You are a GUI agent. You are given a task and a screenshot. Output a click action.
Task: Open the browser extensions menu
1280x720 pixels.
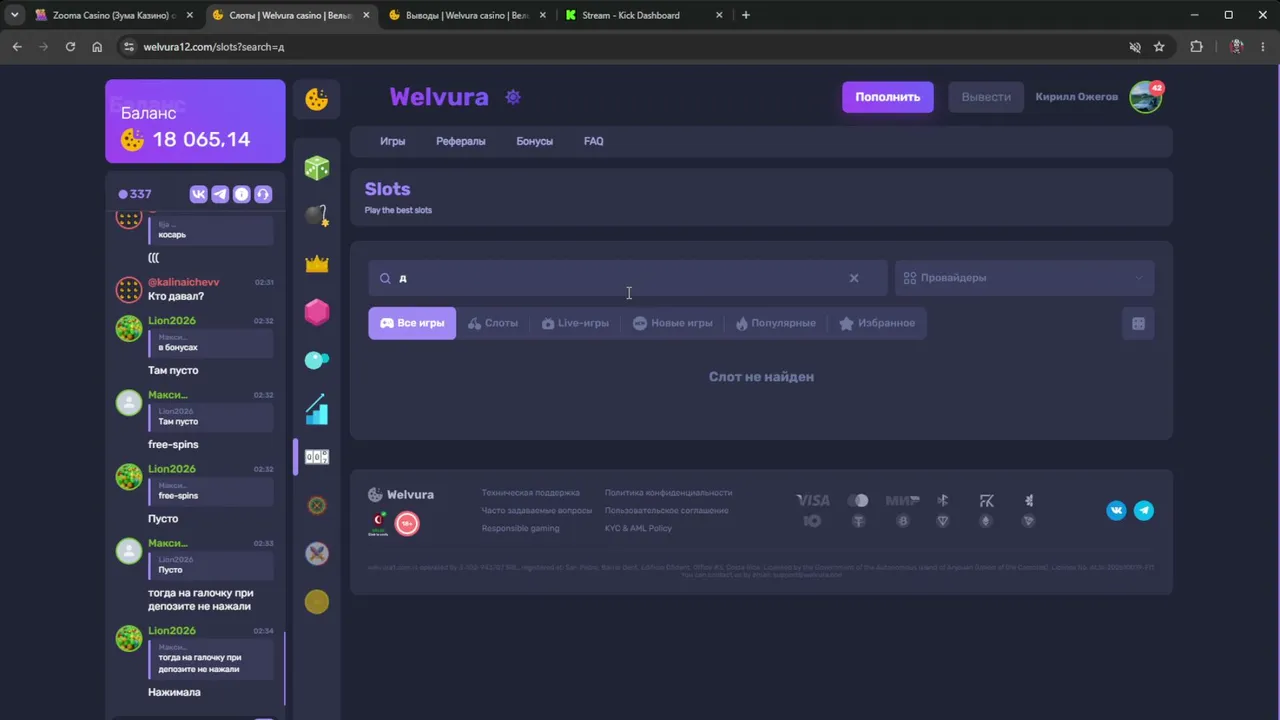[x=1196, y=46]
